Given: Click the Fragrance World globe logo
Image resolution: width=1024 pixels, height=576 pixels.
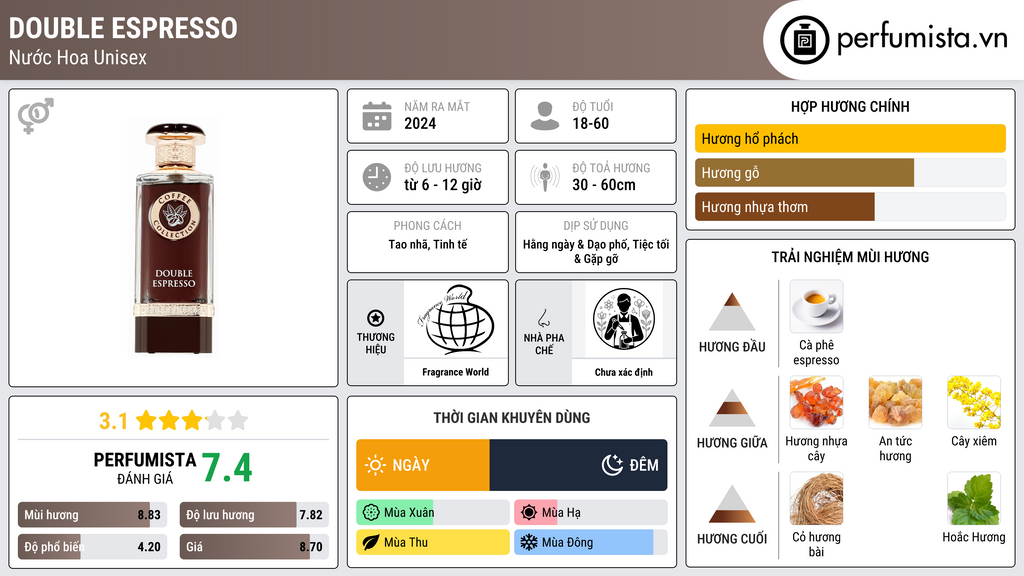Looking at the screenshot, I should [x=455, y=319].
